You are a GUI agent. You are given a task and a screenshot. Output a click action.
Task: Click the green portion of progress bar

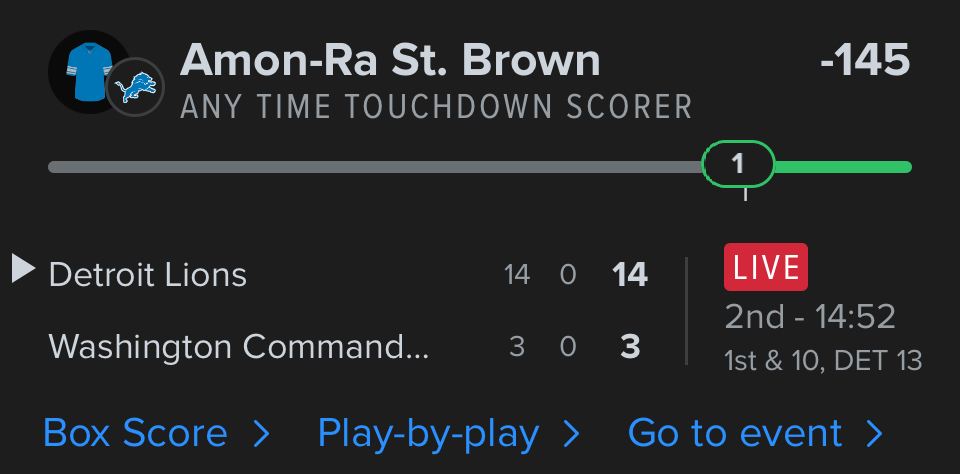[x=842, y=167]
